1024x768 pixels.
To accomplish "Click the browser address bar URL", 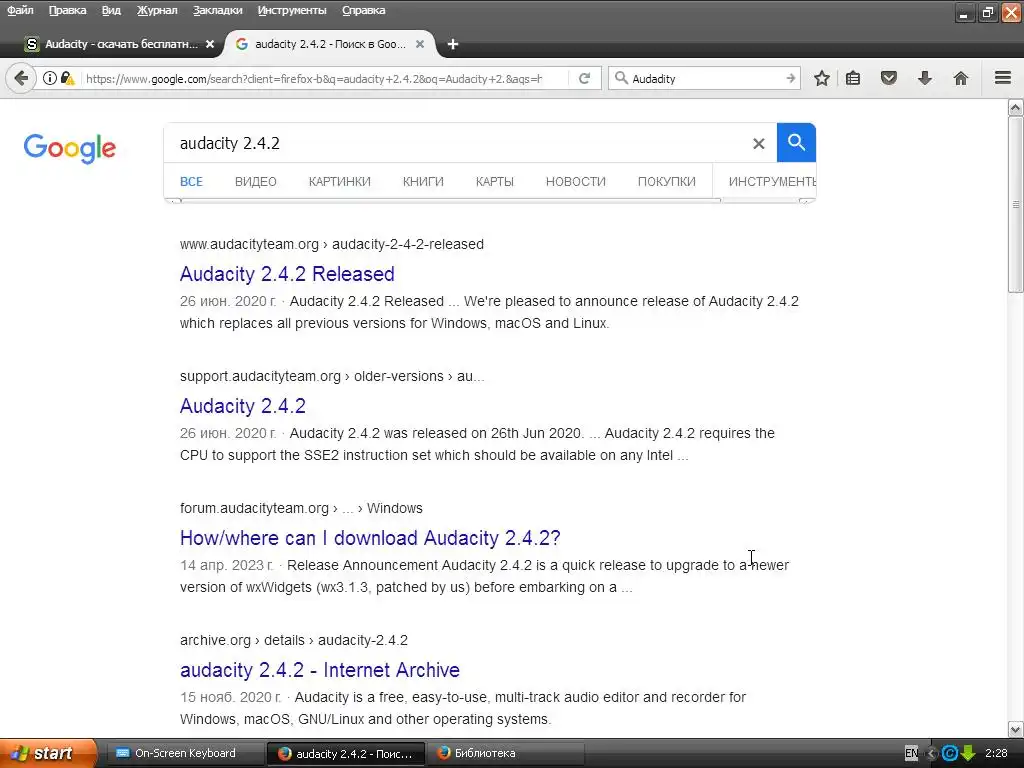I will tap(313, 78).
